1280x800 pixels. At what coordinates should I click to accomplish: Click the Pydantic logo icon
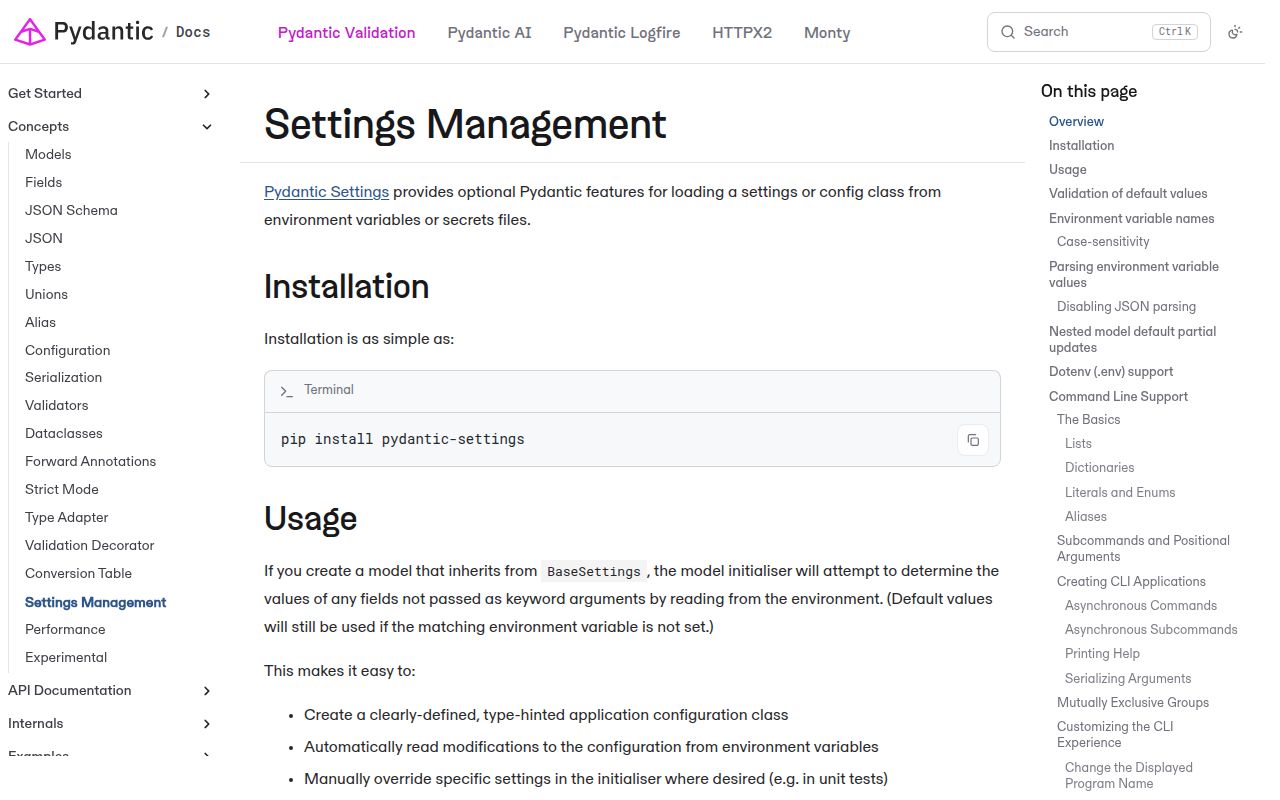point(29,32)
